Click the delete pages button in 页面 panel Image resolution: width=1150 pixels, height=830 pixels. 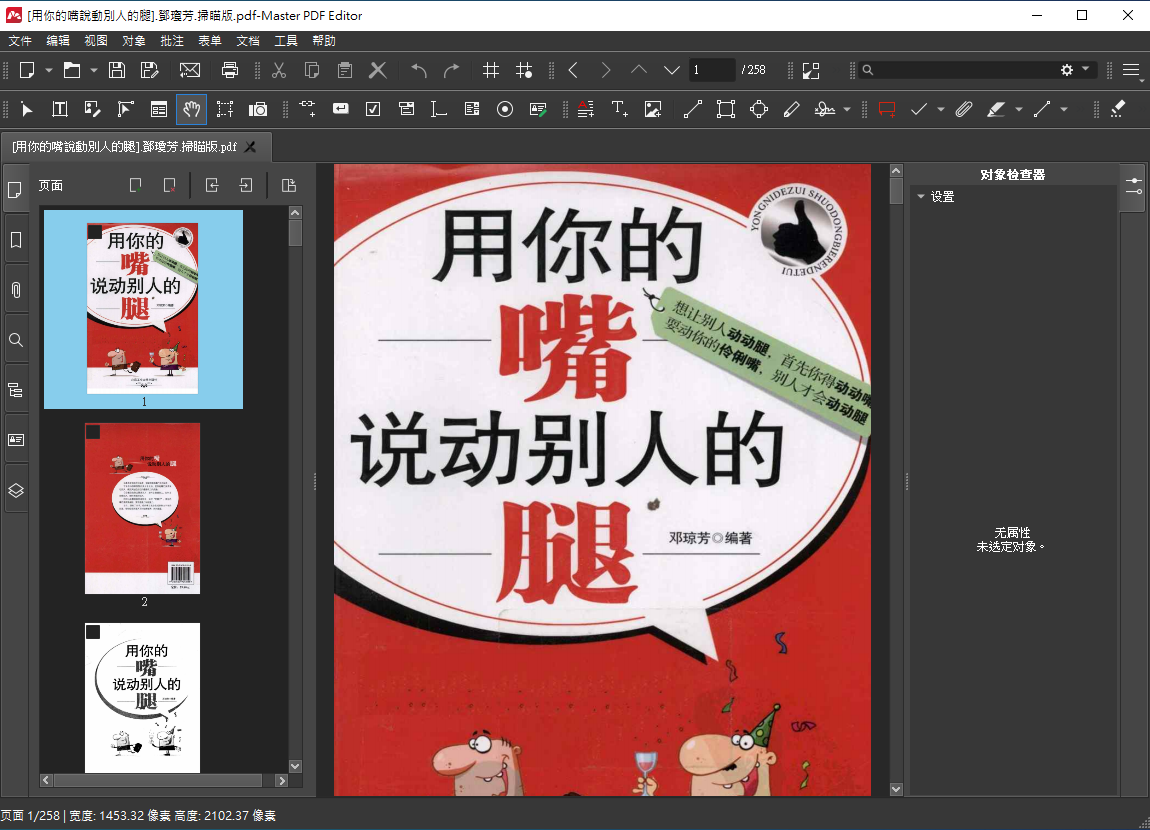coord(169,186)
